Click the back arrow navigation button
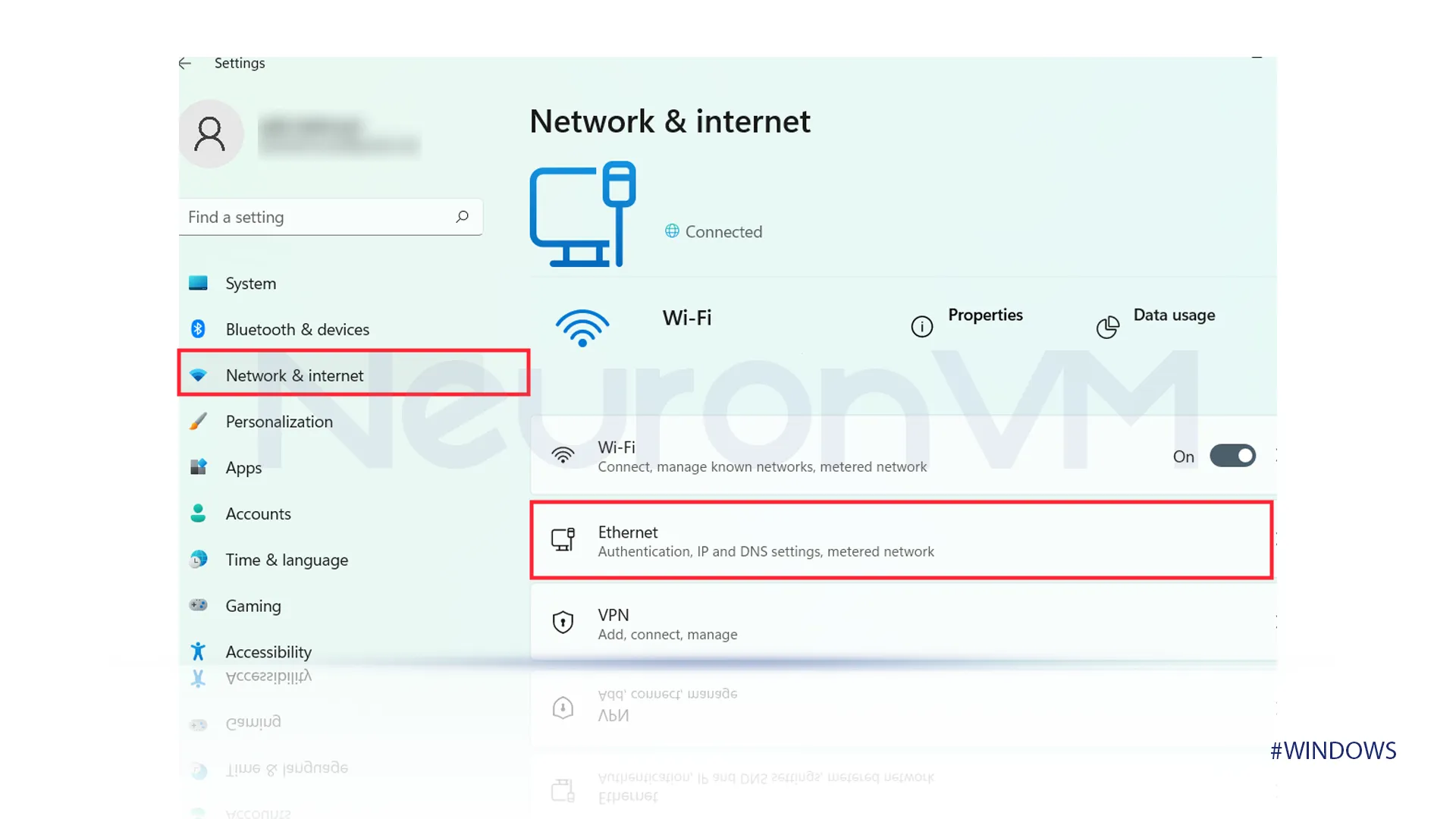 point(185,62)
